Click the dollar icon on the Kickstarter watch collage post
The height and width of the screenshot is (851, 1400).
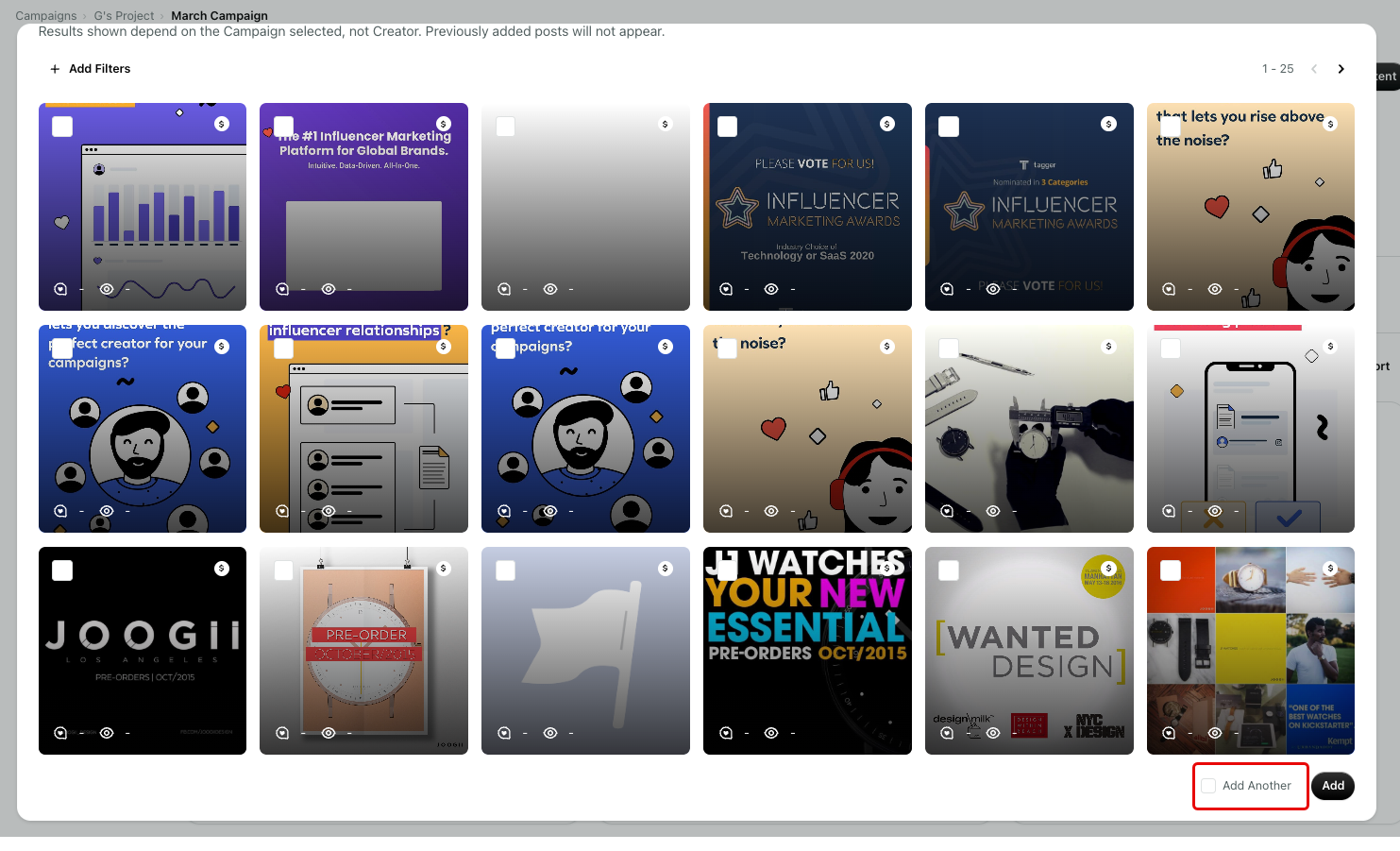[x=1331, y=569]
